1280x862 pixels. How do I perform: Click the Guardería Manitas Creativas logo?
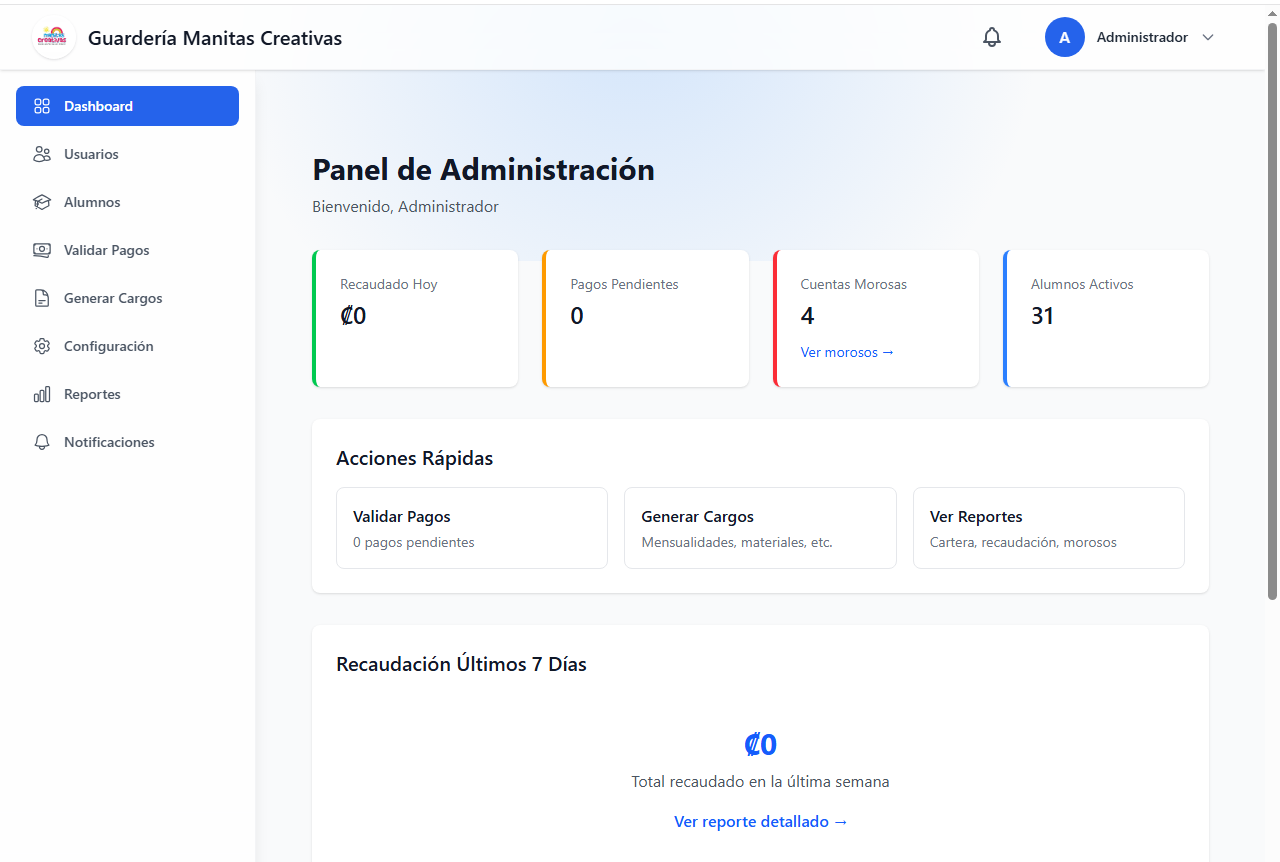click(x=54, y=38)
